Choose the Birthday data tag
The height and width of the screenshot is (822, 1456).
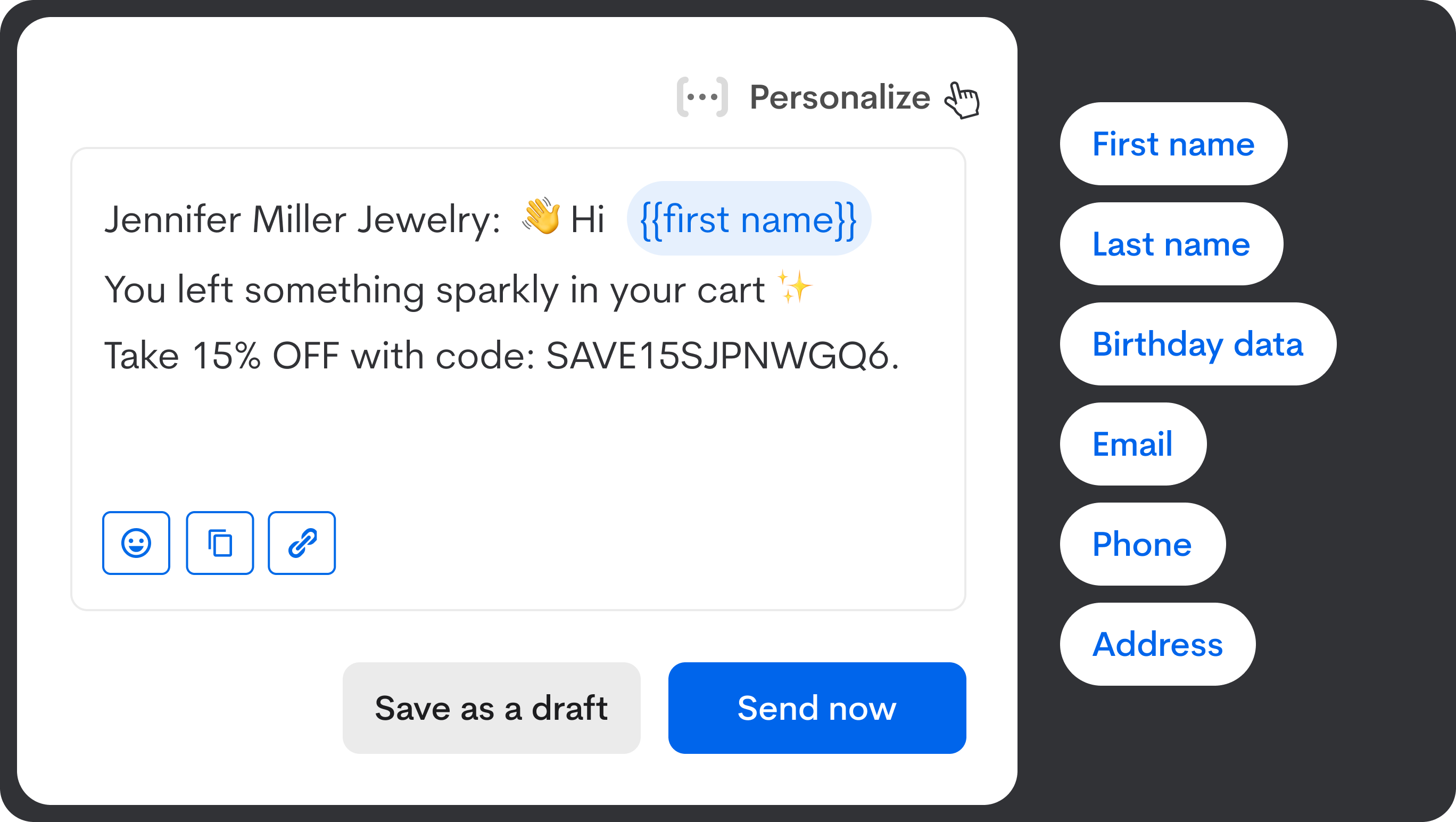(x=1198, y=344)
